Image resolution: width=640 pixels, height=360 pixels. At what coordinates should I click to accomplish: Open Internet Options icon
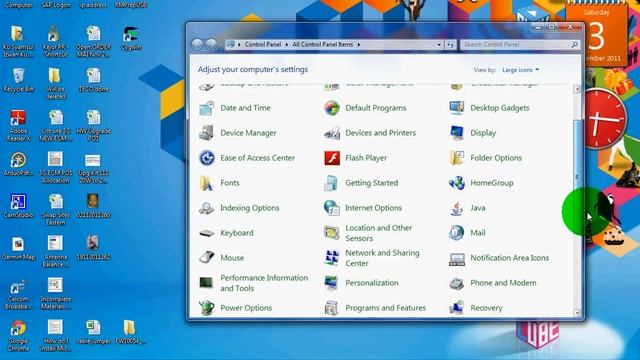332,208
